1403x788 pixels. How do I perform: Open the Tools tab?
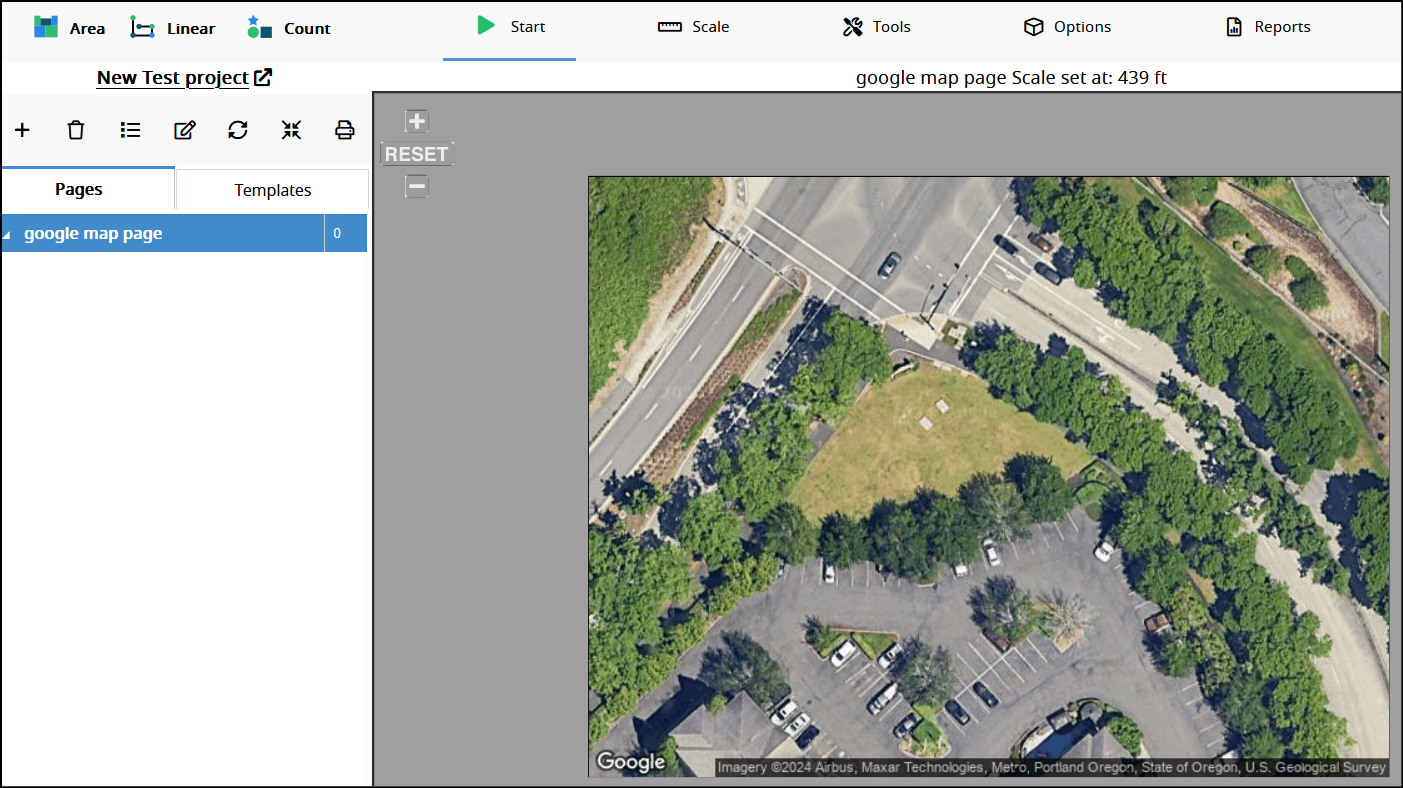pyautogui.click(x=876, y=27)
